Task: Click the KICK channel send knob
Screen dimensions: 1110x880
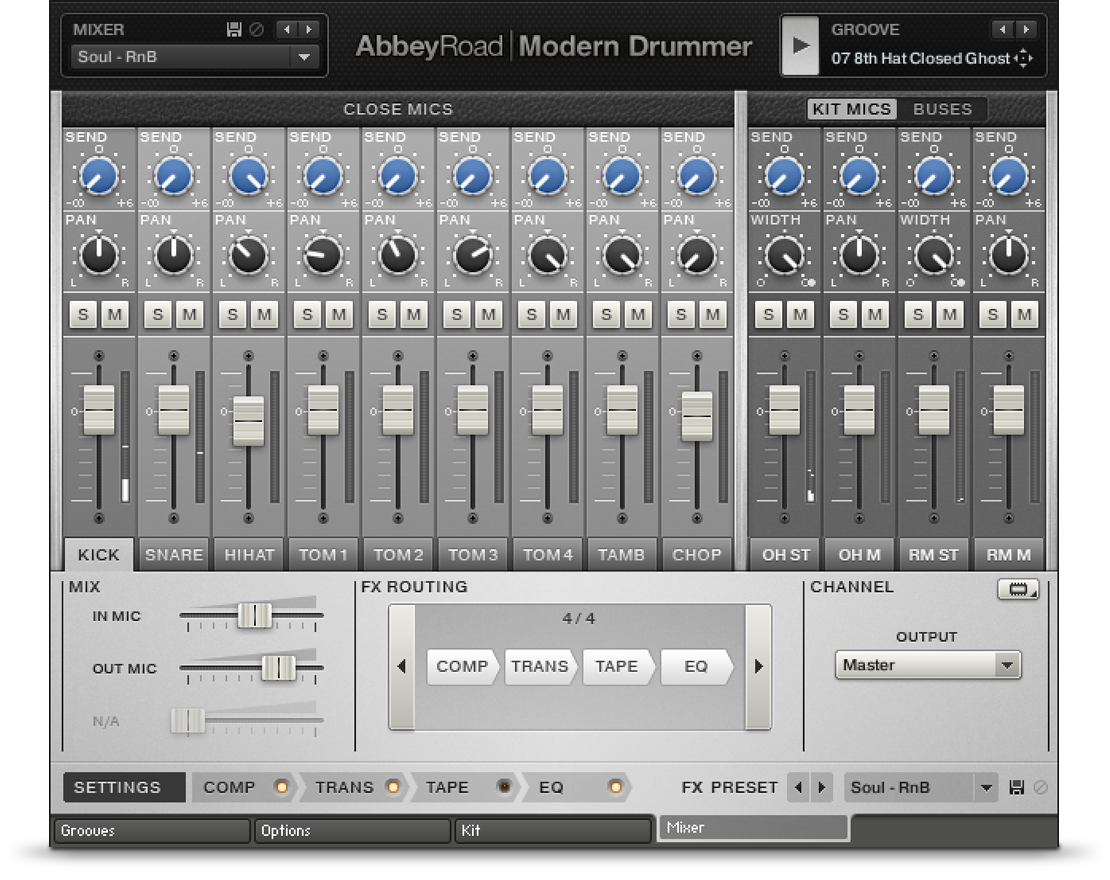Action: [99, 176]
